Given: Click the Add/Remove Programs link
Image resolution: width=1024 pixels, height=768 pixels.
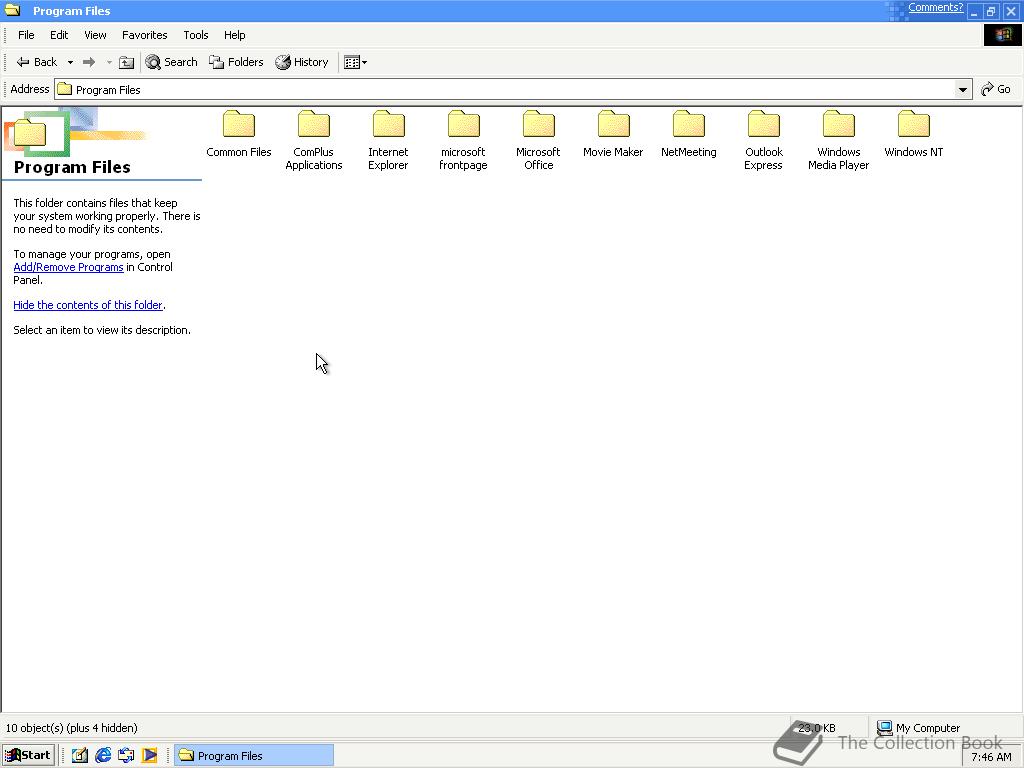Looking at the screenshot, I should 69,267.
